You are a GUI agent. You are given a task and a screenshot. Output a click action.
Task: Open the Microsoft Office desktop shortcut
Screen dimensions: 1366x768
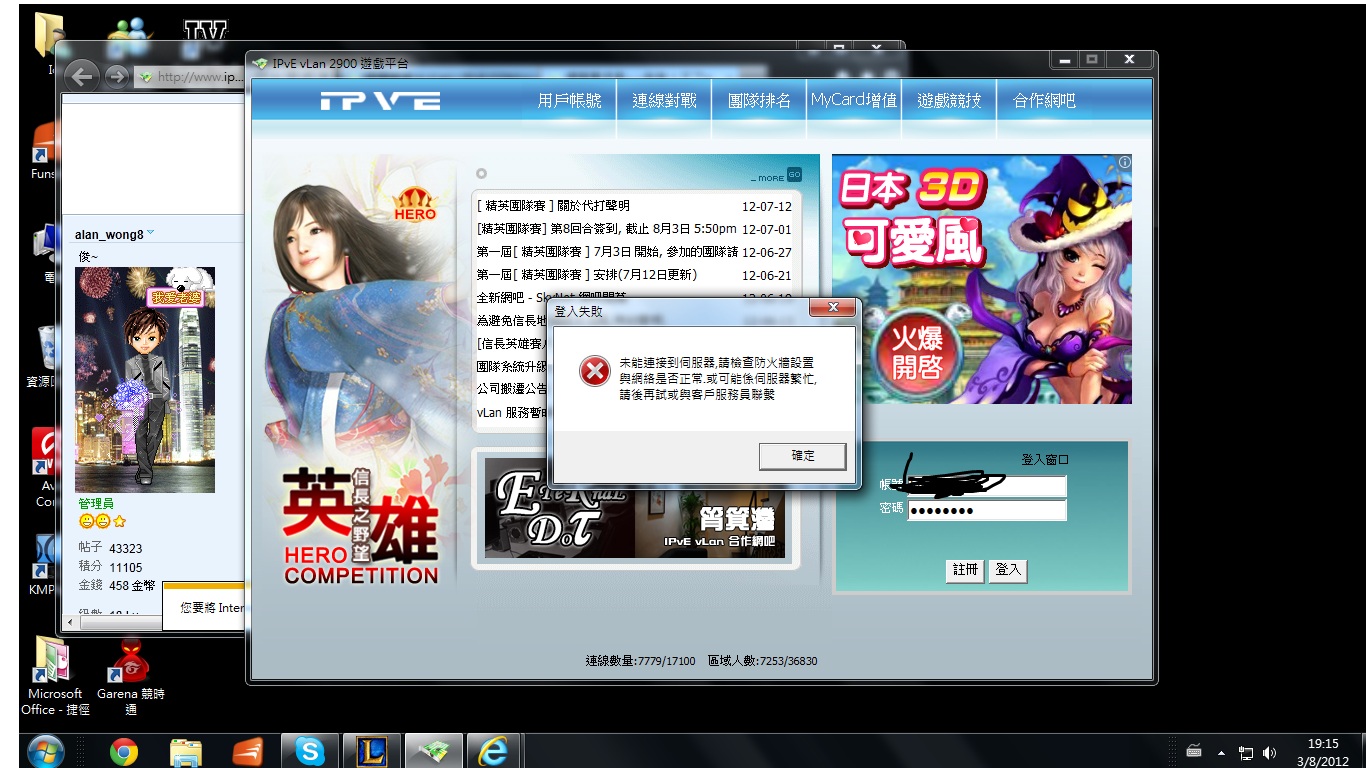point(55,676)
